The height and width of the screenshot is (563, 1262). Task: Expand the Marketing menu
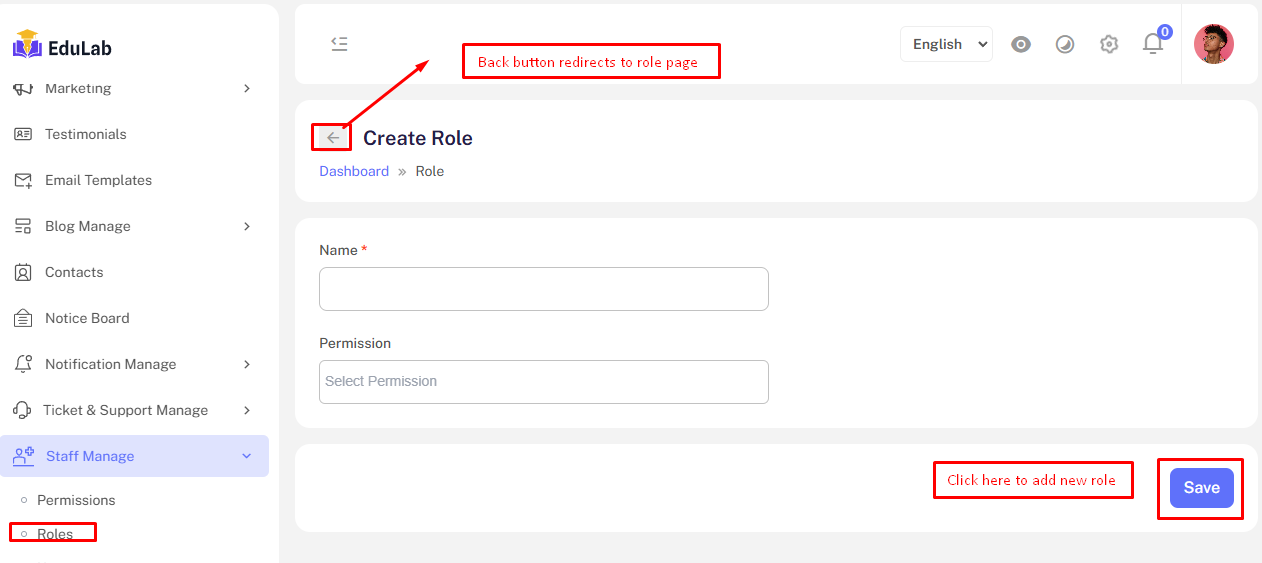[x=134, y=89]
